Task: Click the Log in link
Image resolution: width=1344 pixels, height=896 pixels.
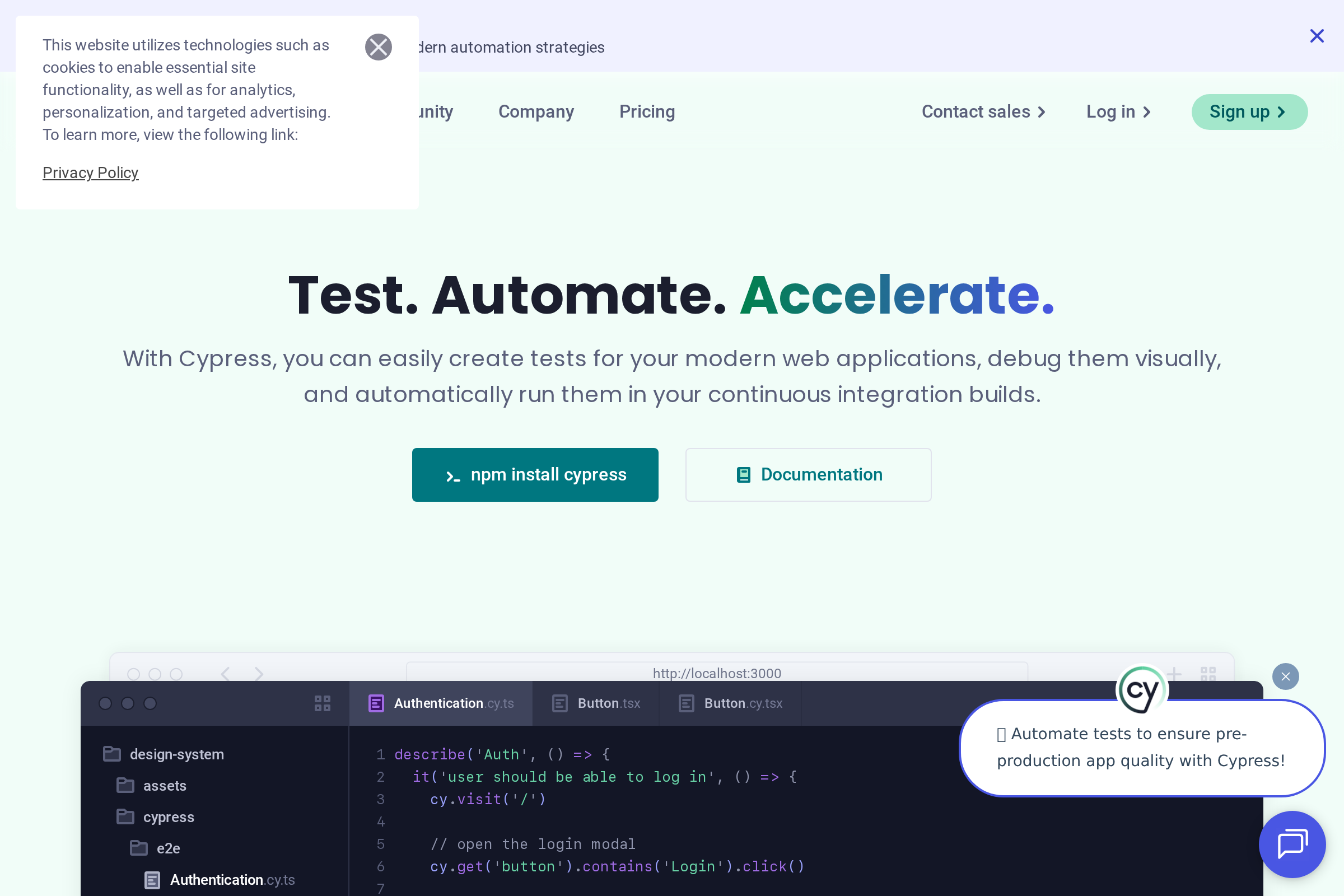Action: (x=1118, y=111)
